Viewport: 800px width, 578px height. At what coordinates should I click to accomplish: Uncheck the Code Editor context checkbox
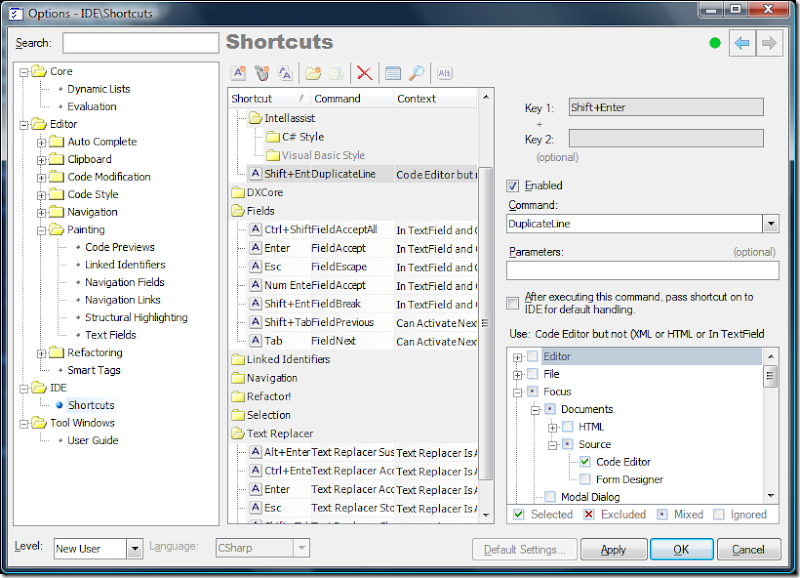(585, 462)
